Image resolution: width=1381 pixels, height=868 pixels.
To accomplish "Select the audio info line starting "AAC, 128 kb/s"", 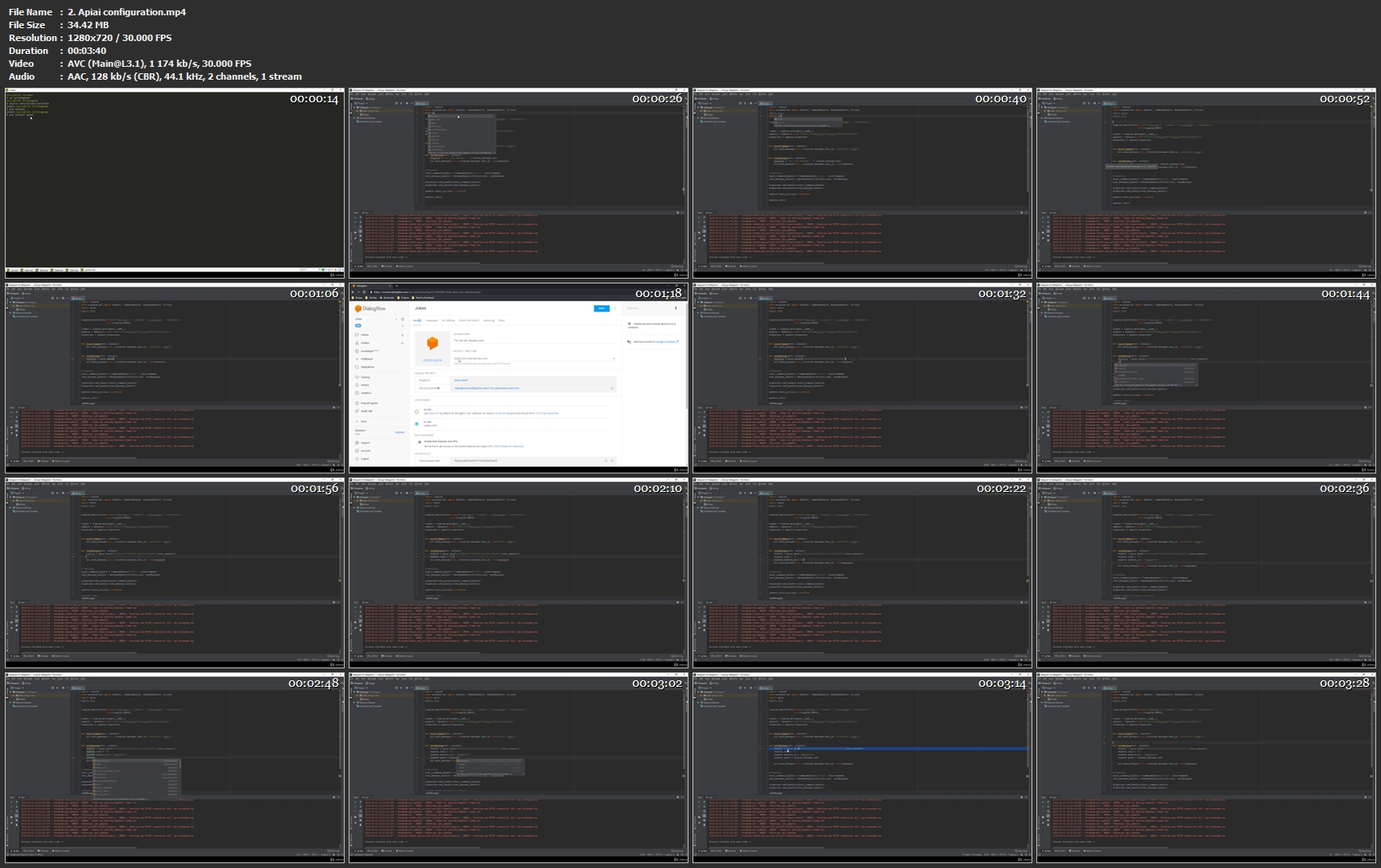I will point(184,76).
